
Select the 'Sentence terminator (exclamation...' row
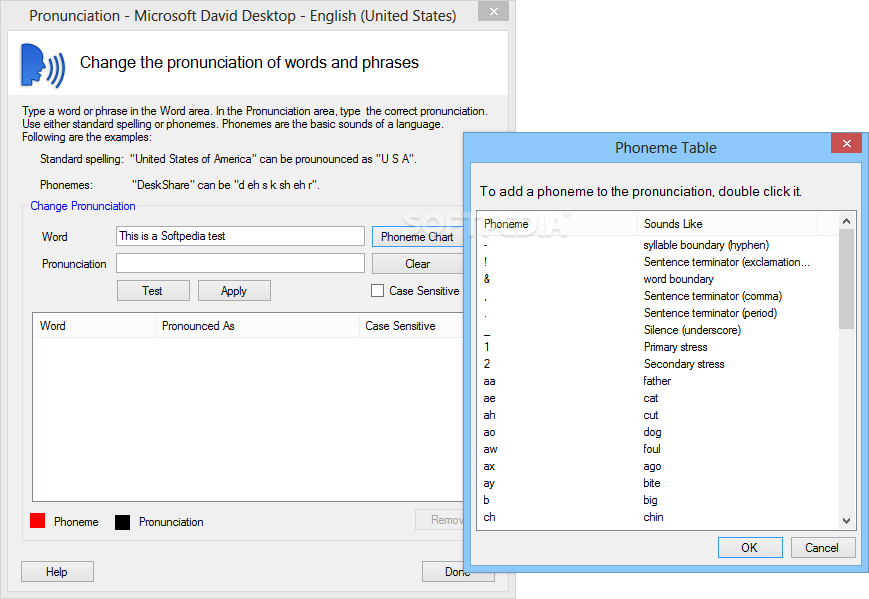[x=658, y=262]
